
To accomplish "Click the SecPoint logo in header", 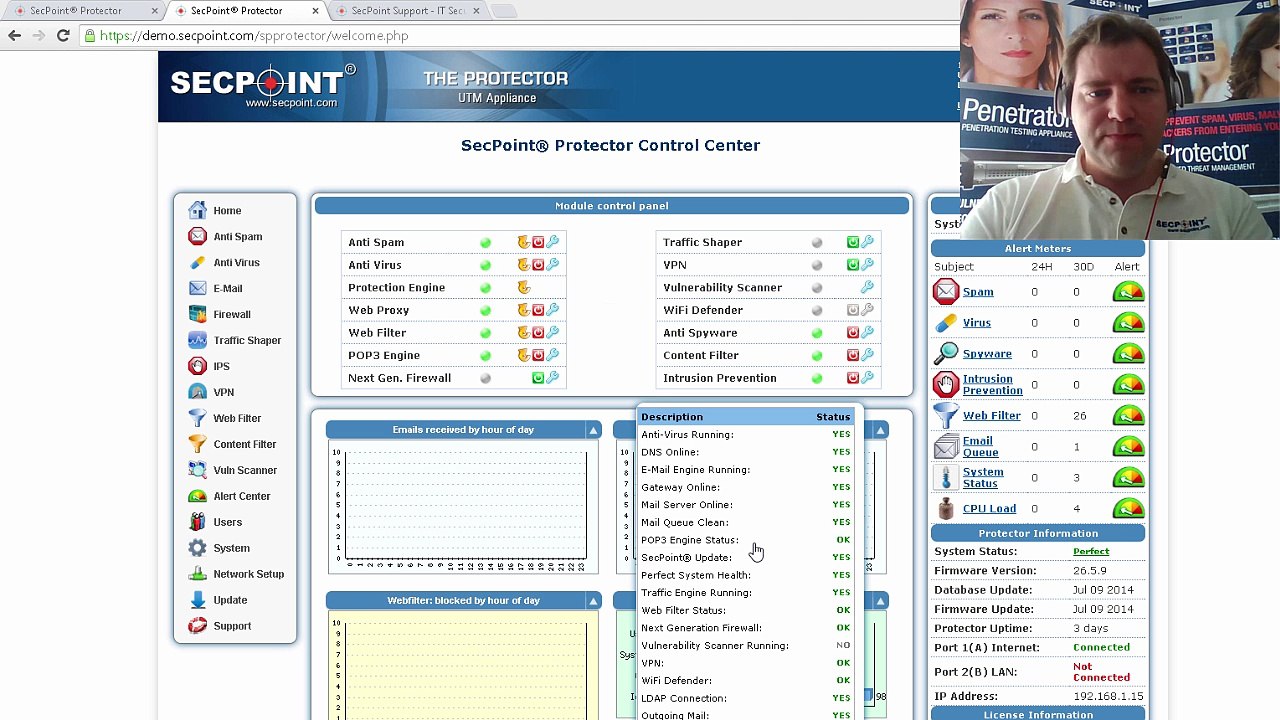I will [x=263, y=86].
